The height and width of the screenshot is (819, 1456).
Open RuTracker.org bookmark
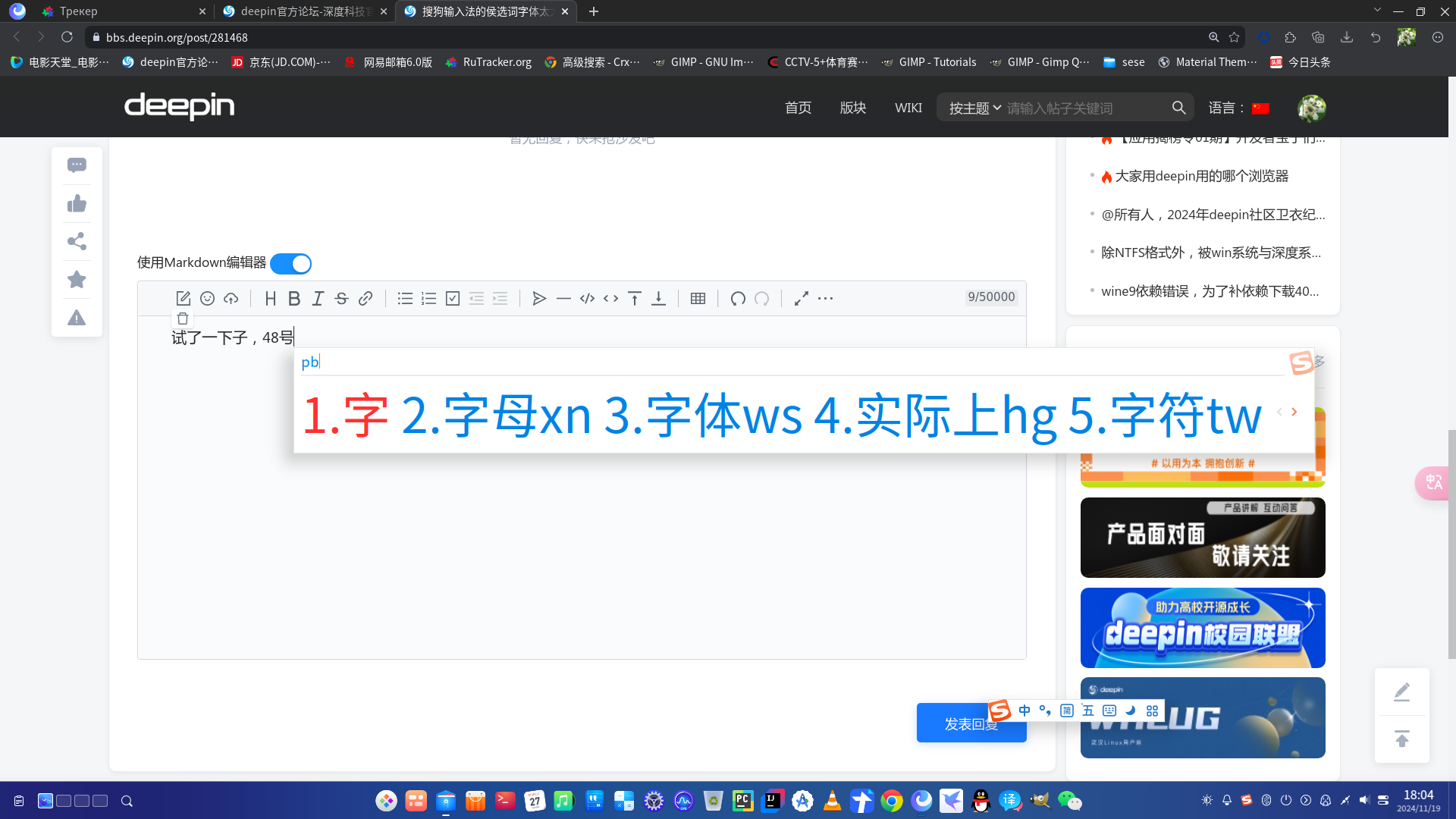click(x=489, y=62)
